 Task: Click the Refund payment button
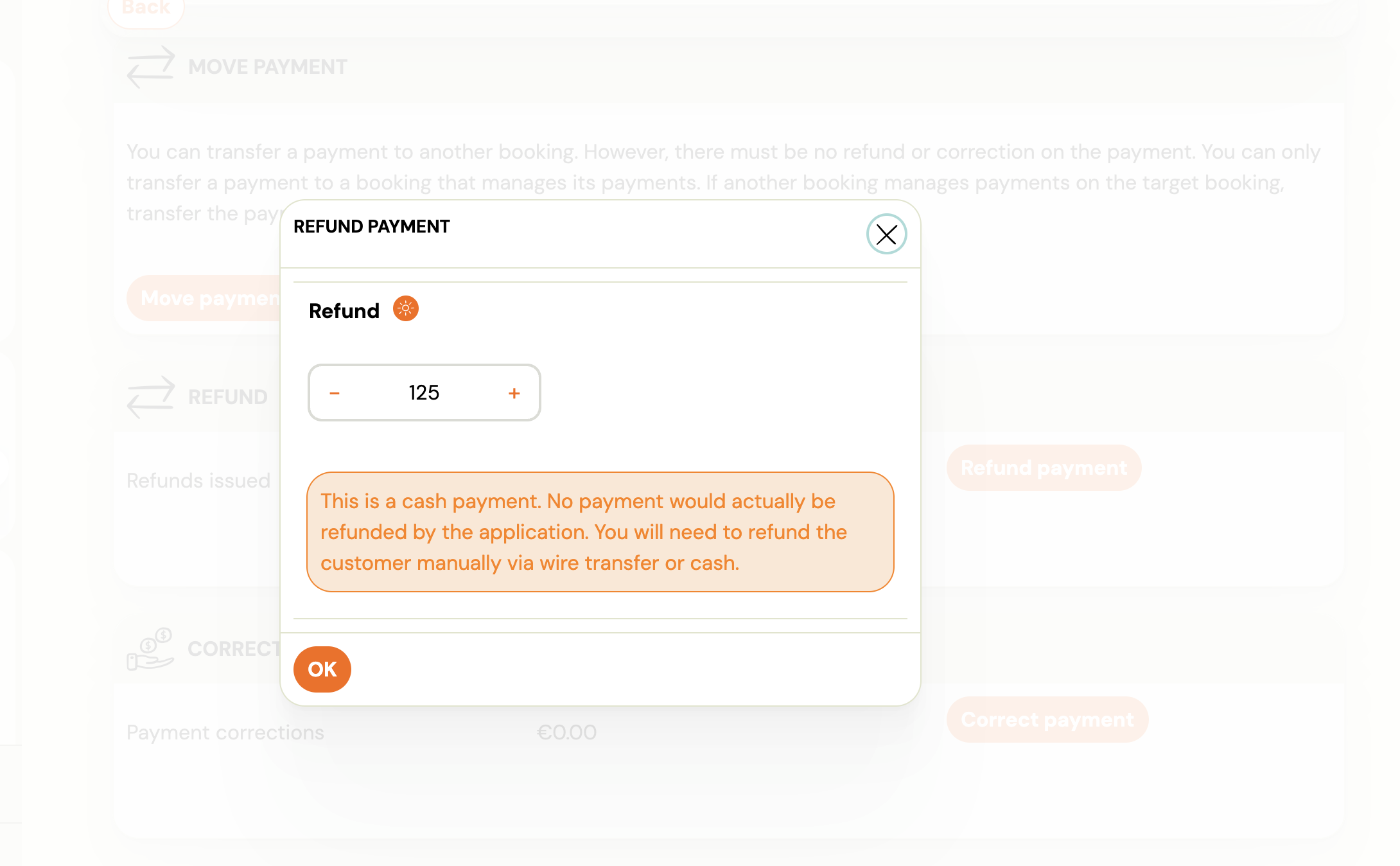pos(1044,468)
